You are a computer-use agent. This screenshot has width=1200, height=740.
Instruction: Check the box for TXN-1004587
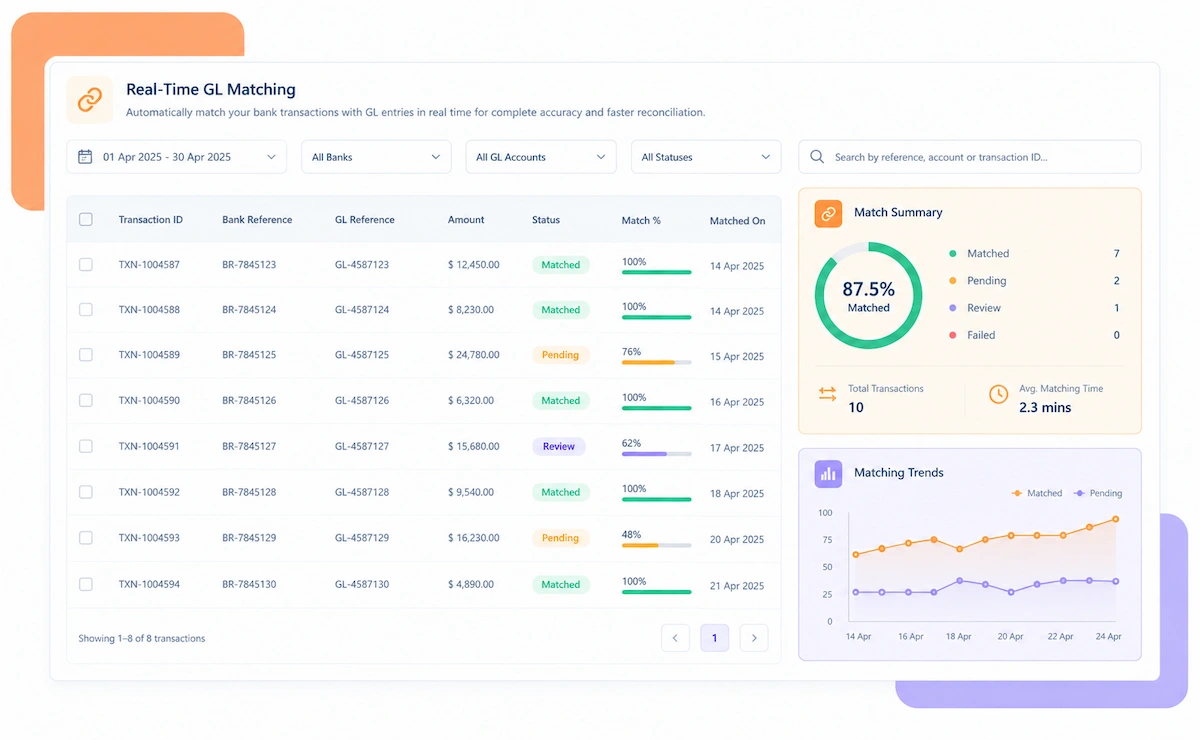(86, 264)
